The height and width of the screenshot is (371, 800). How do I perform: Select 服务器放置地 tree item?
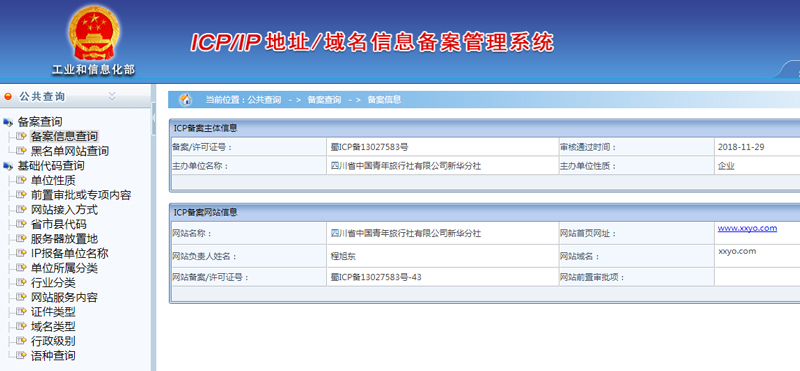pyautogui.click(x=64, y=239)
